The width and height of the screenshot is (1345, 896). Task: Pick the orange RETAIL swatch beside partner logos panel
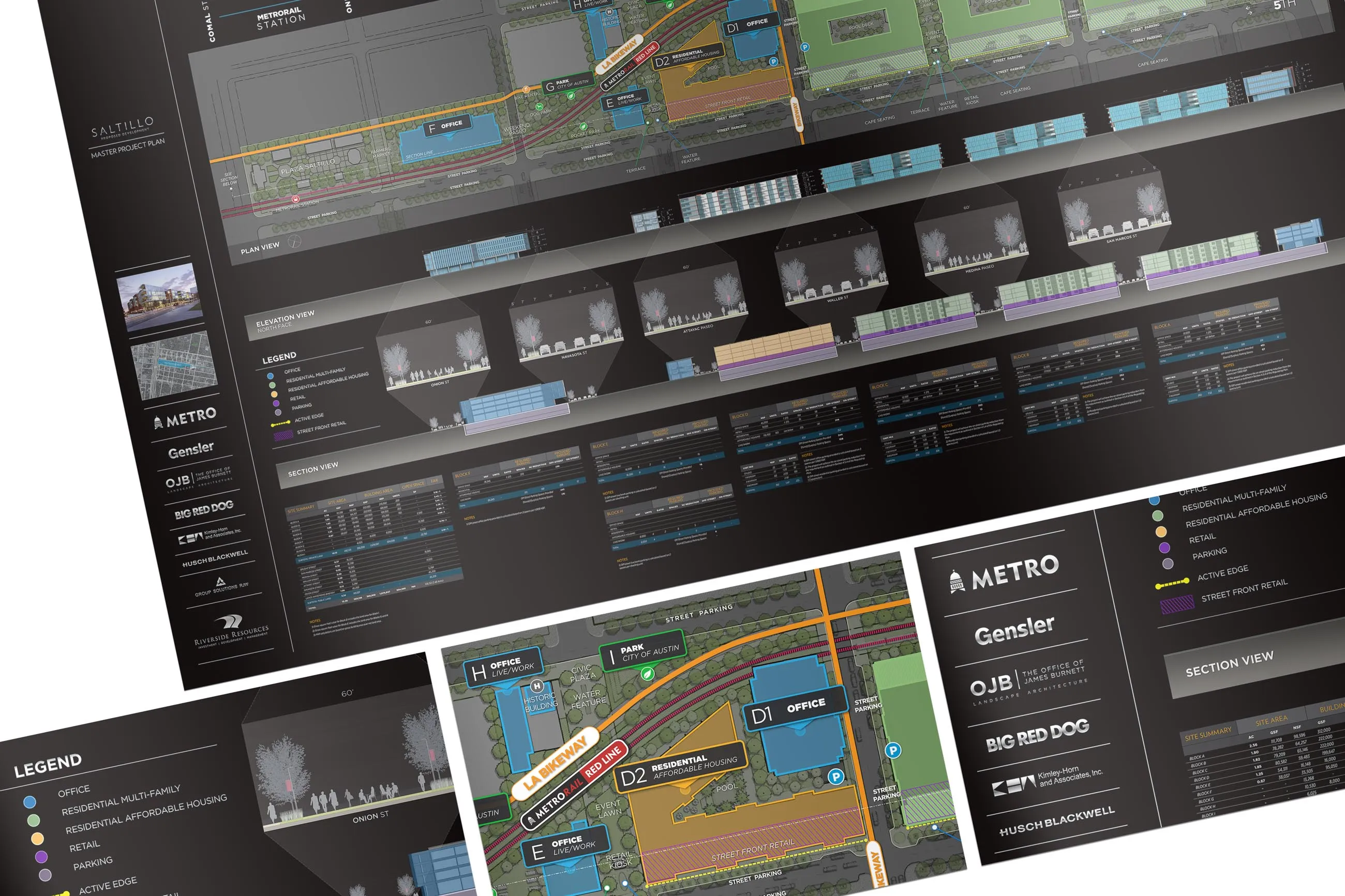coord(1161,531)
